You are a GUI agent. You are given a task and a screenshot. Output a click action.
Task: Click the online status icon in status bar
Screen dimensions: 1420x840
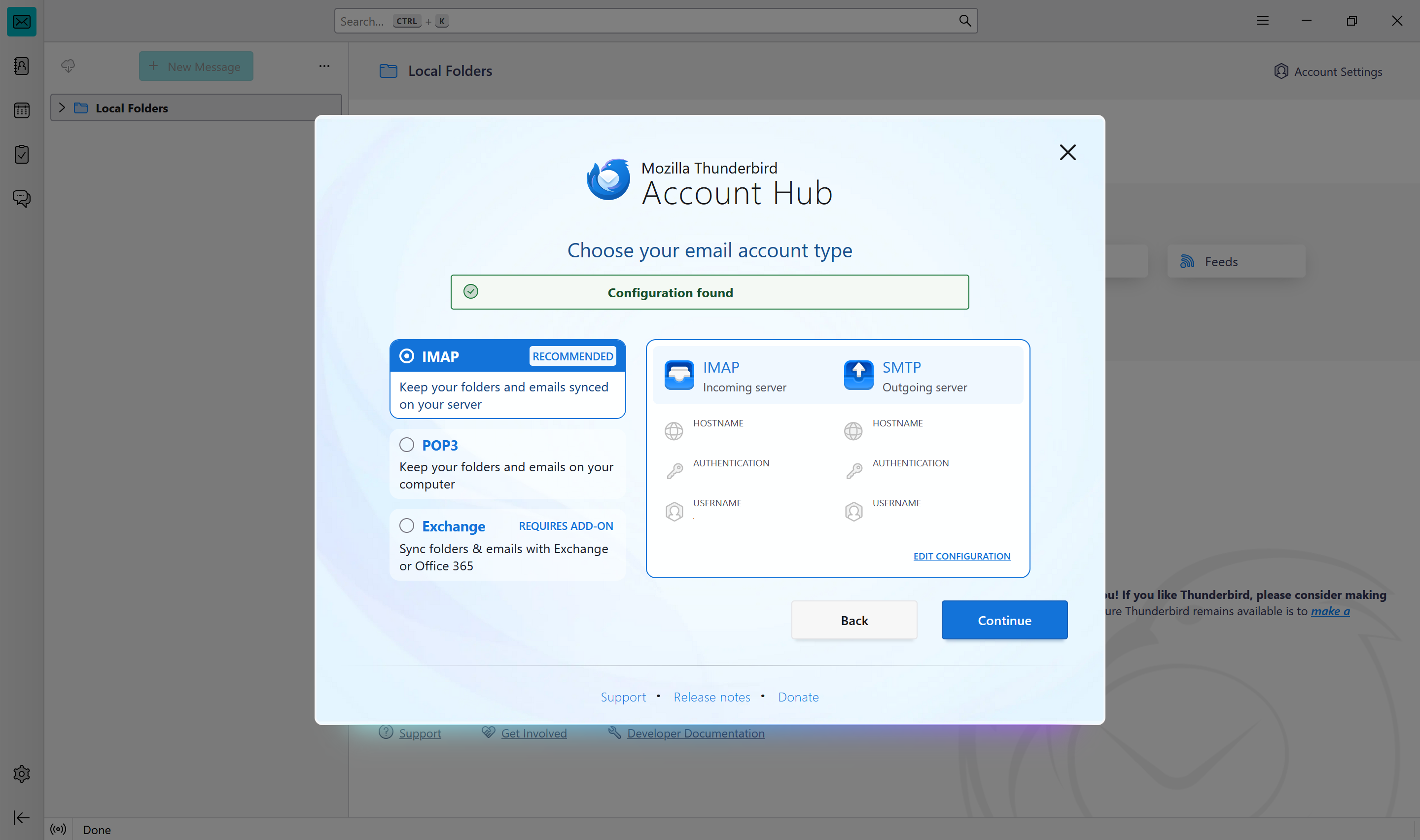click(x=58, y=829)
